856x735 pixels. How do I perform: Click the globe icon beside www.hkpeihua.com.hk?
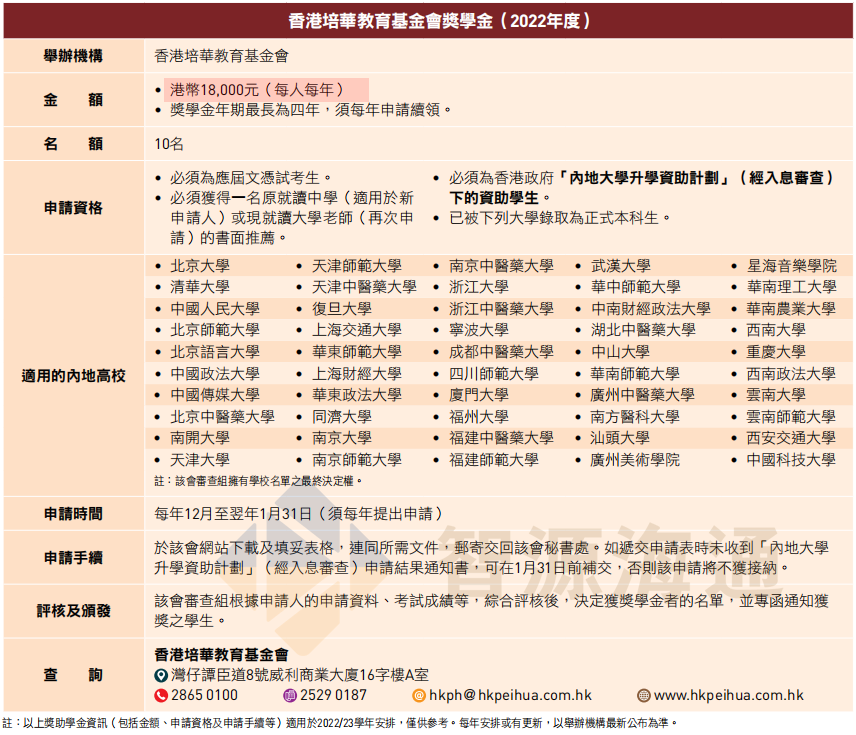[644, 696]
